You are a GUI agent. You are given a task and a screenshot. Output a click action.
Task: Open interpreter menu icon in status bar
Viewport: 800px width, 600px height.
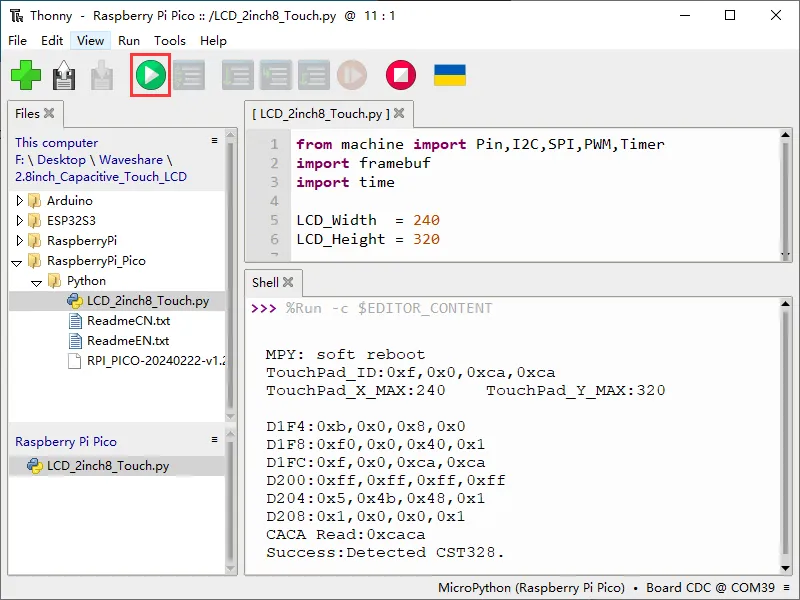(787, 588)
